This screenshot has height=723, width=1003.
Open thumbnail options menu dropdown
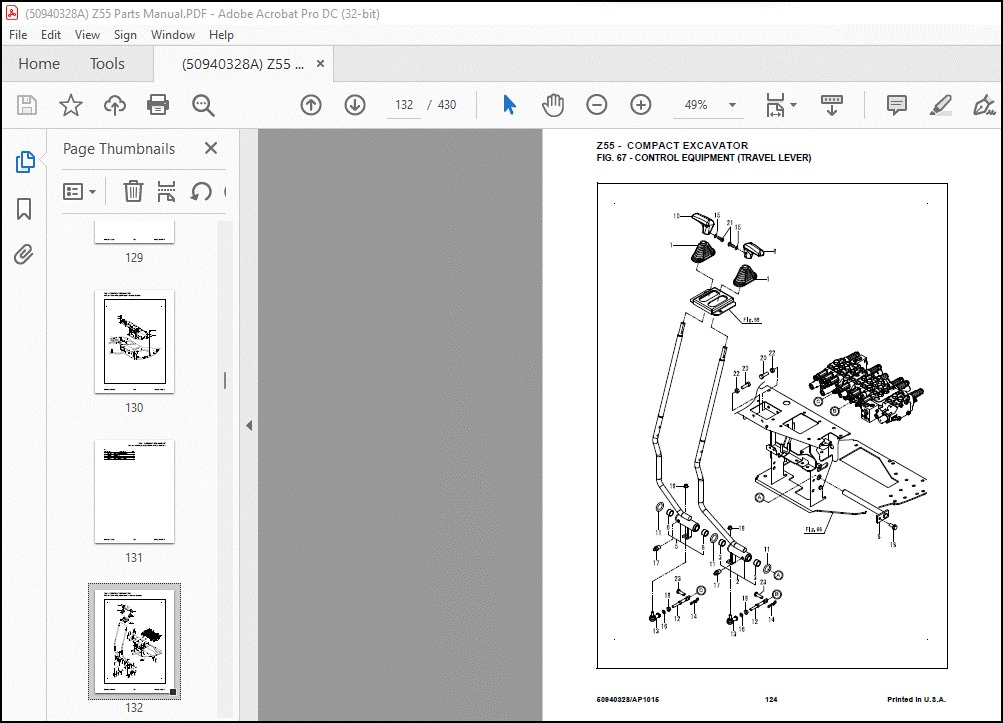(x=79, y=191)
